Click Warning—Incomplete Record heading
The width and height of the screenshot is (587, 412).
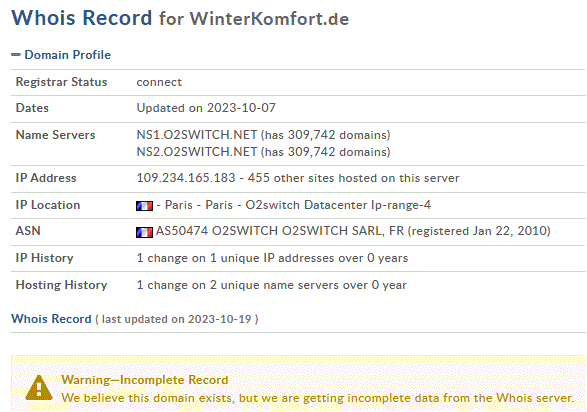click(145, 380)
